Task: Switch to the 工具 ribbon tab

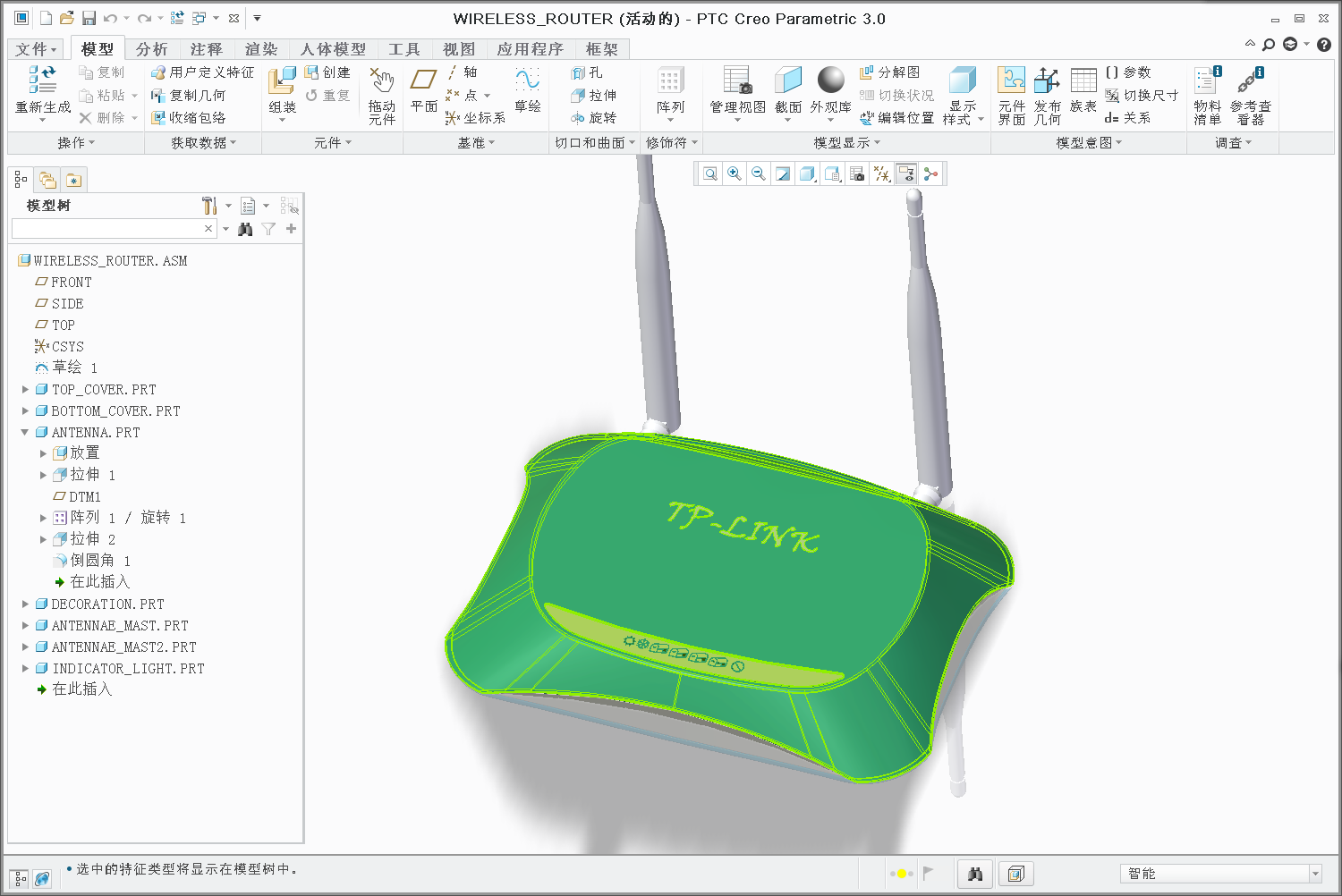Action: point(404,49)
